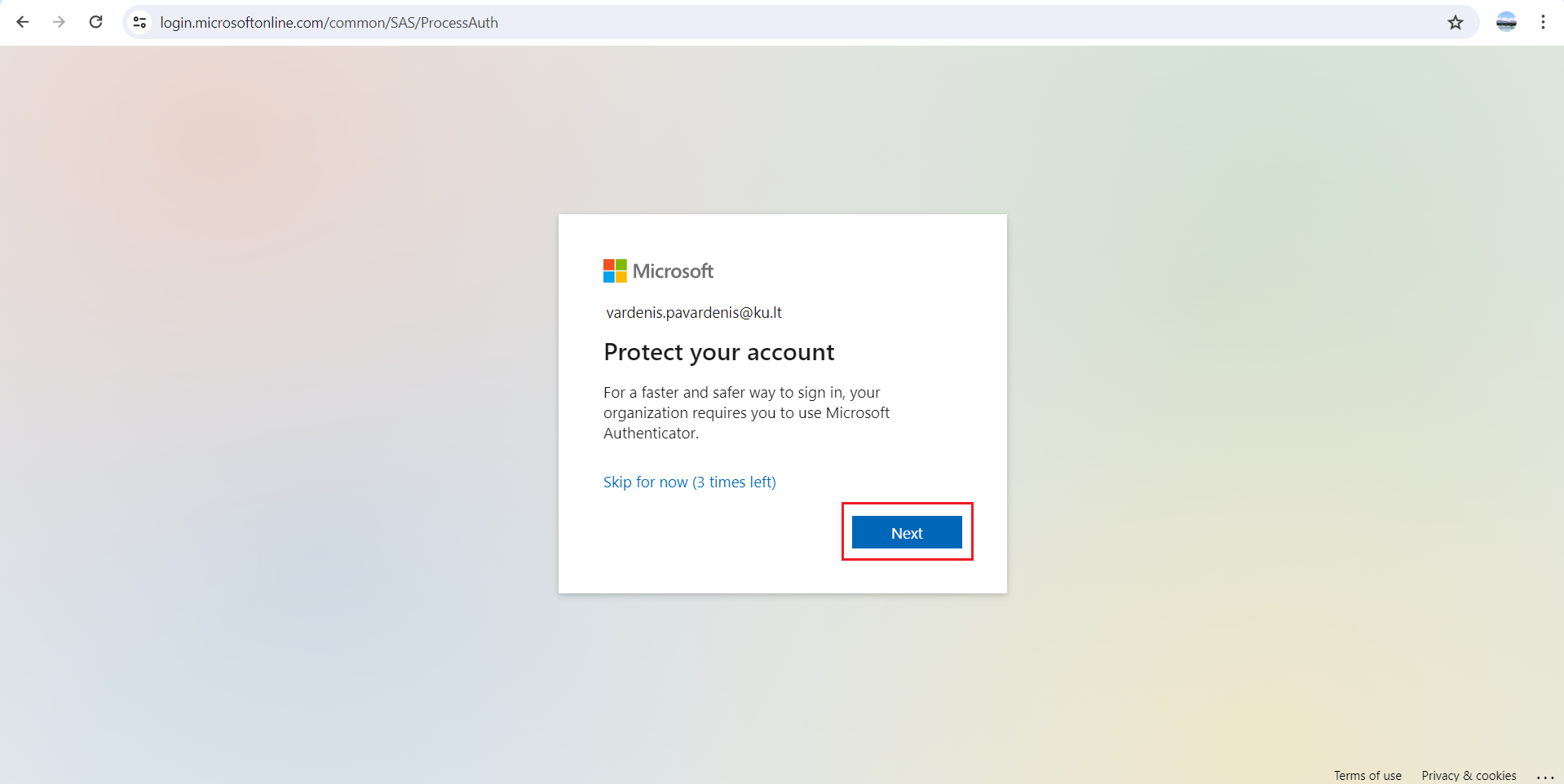Click the organization requirement description text
This screenshot has height=784, width=1564.
[744, 412]
